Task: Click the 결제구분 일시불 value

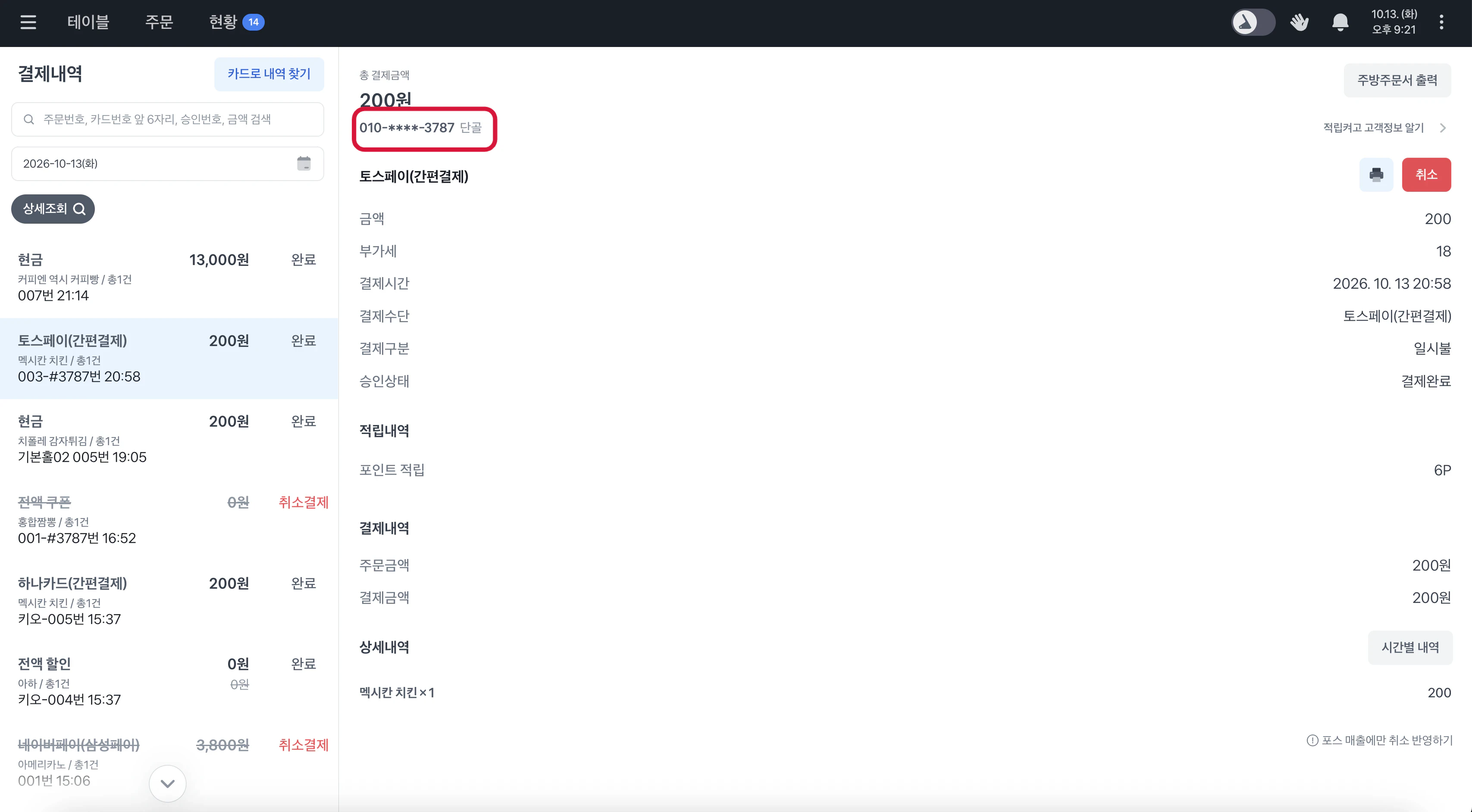Action: point(1433,349)
